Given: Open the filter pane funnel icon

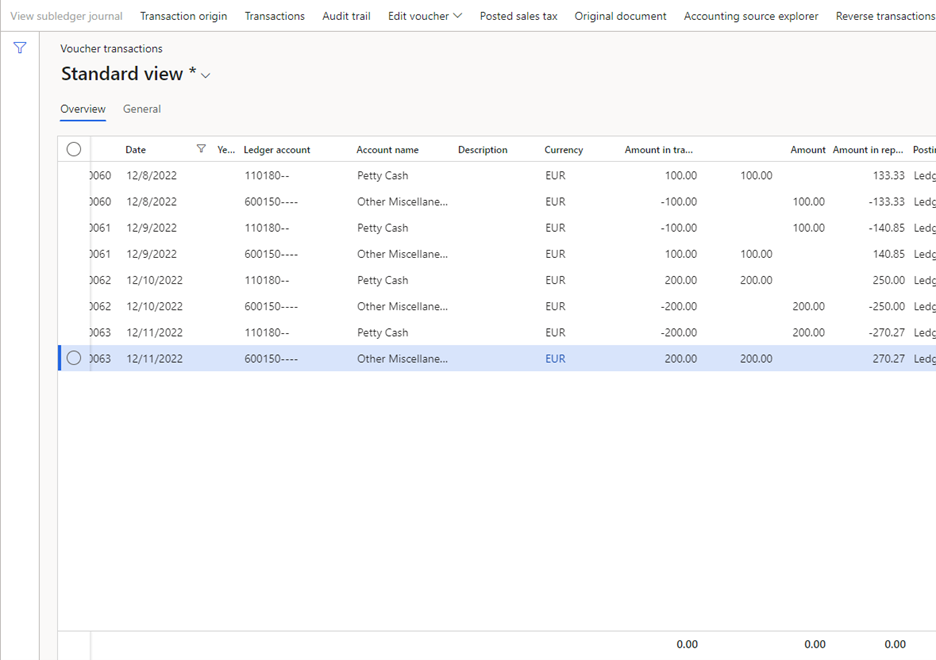Looking at the screenshot, I should pyautogui.click(x=20, y=48).
